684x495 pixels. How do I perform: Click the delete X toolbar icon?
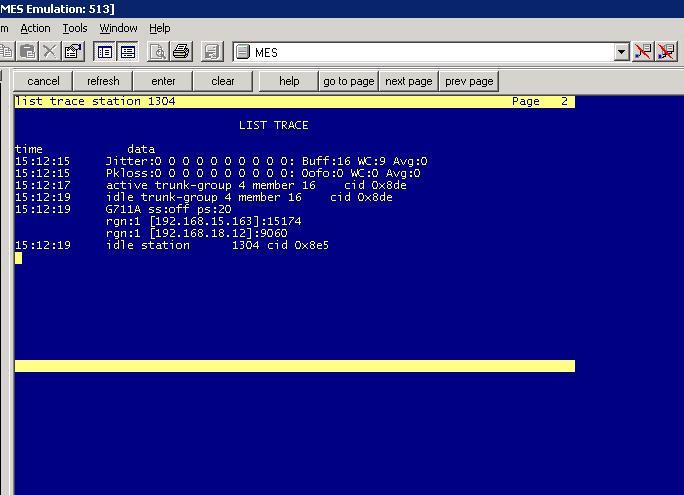[50, 52]
